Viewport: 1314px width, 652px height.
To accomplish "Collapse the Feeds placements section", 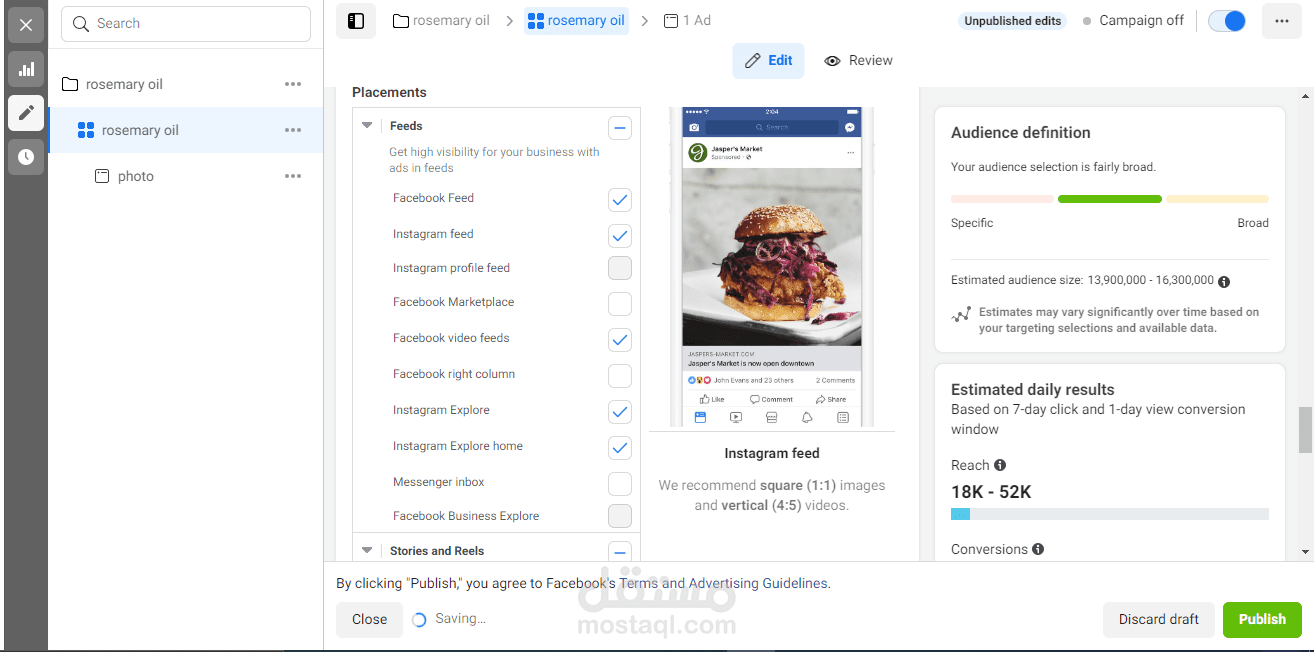I will click(367, 126).
